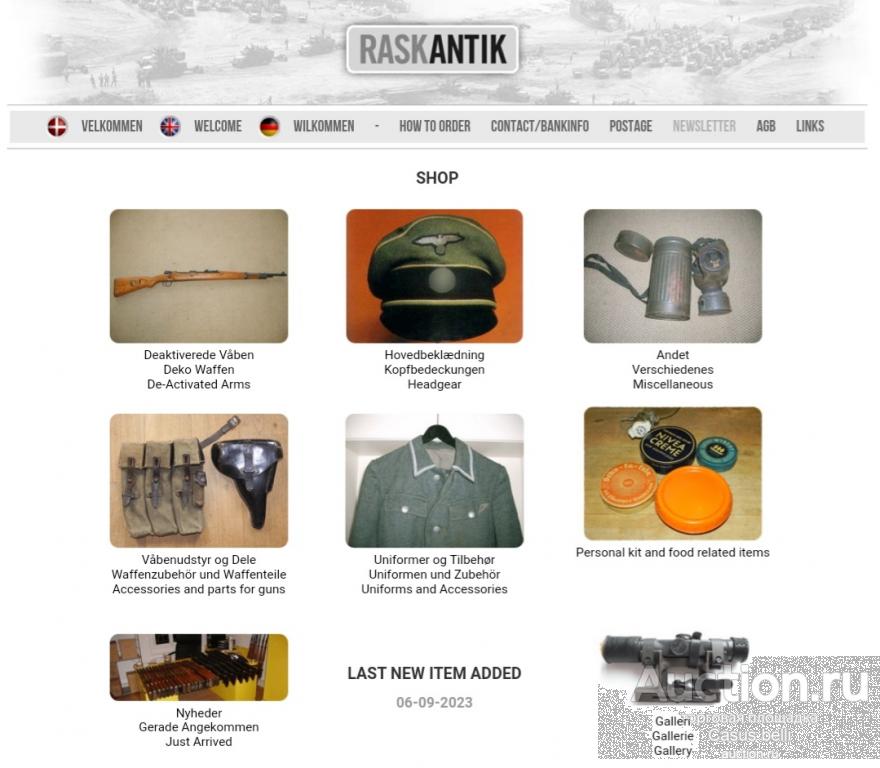Click the deactivated rifle thumbnail
Screen dimensions: 880x768
[199, 276]
